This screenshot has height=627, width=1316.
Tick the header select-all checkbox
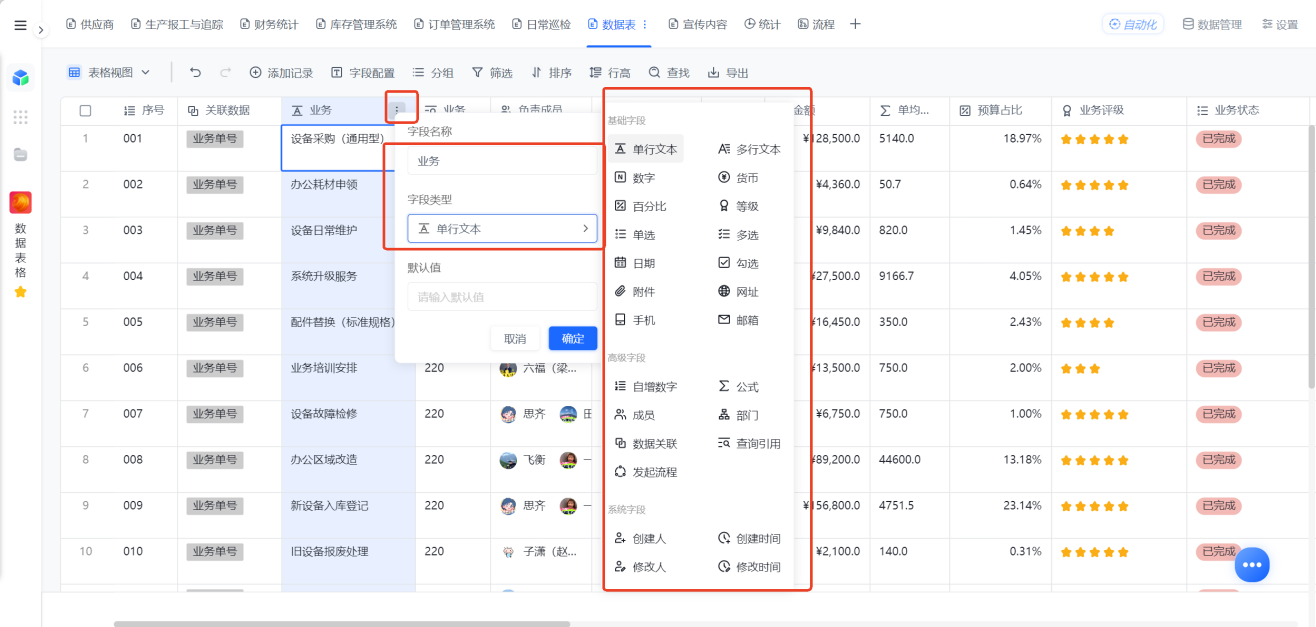(x=85, y=110)
